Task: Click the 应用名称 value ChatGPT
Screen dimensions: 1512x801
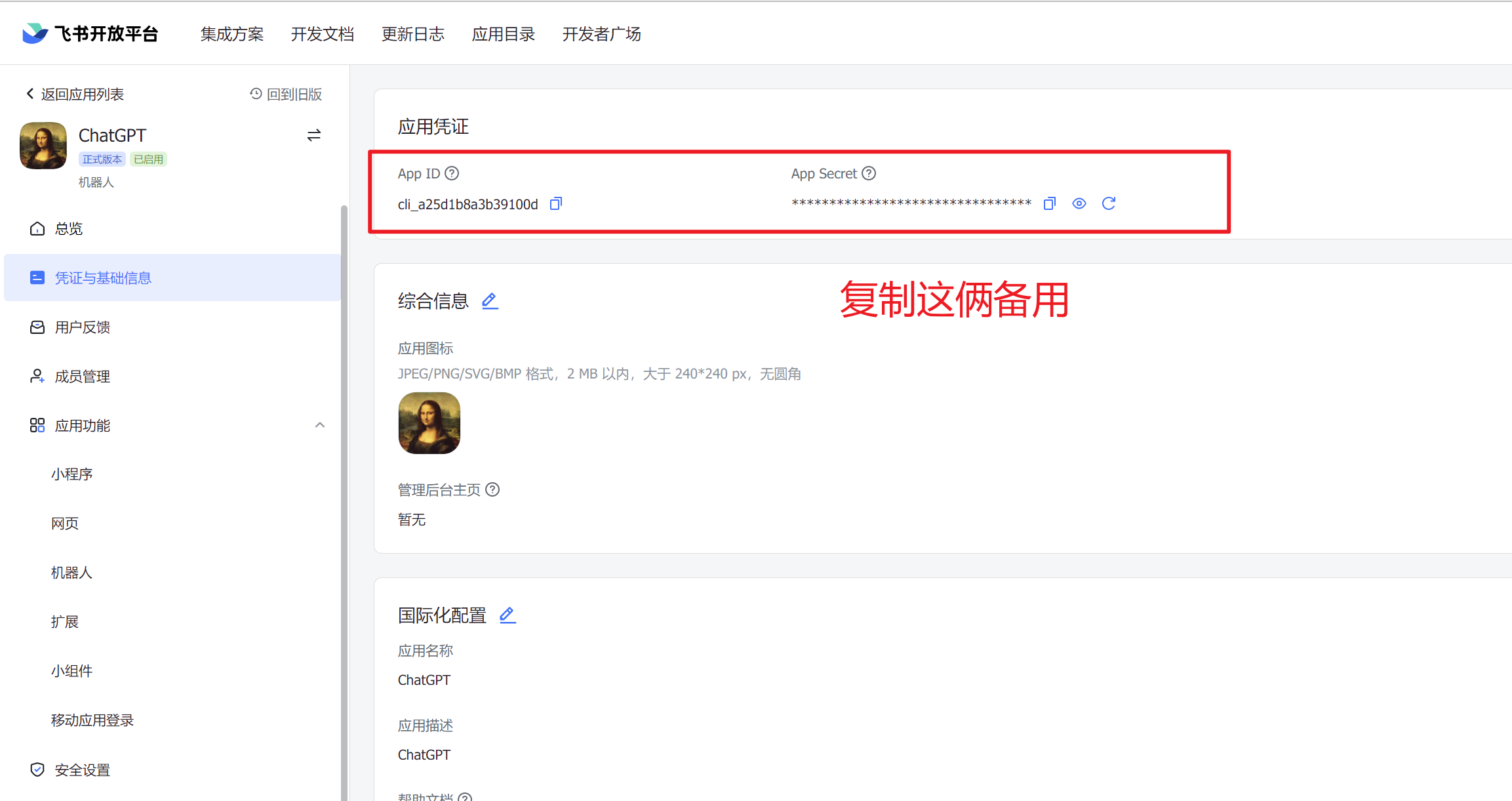Action: (x=424, y=680)
